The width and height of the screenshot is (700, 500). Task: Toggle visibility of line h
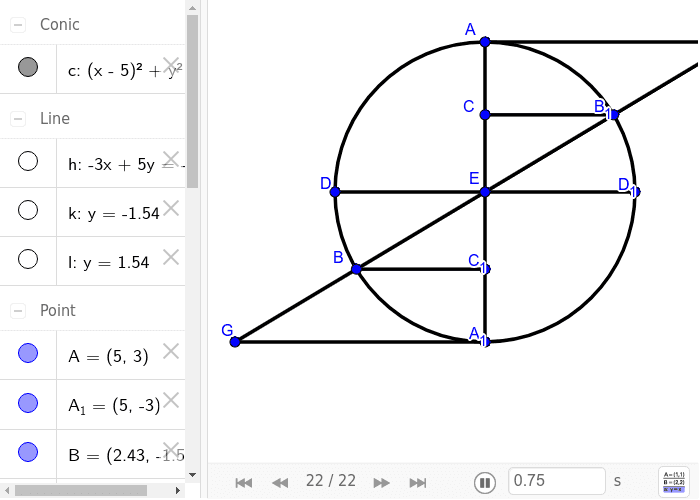28,161
